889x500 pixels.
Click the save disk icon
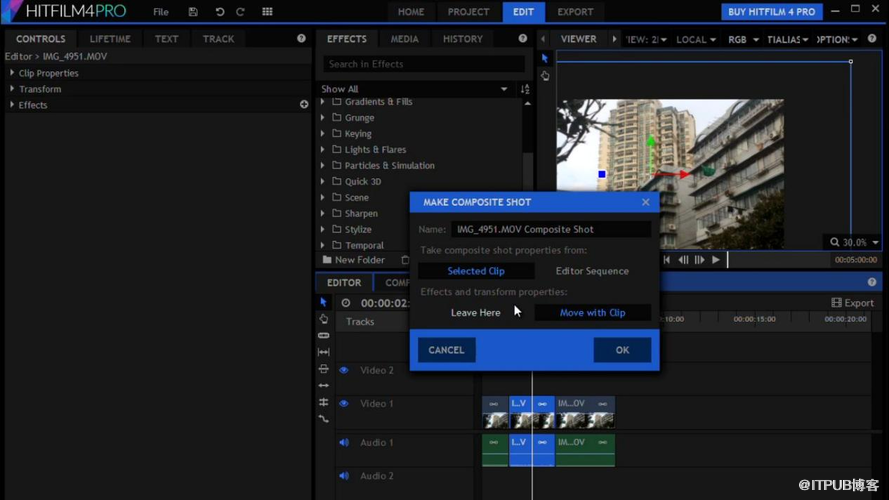pyautogui.click(x=193, y=12)
